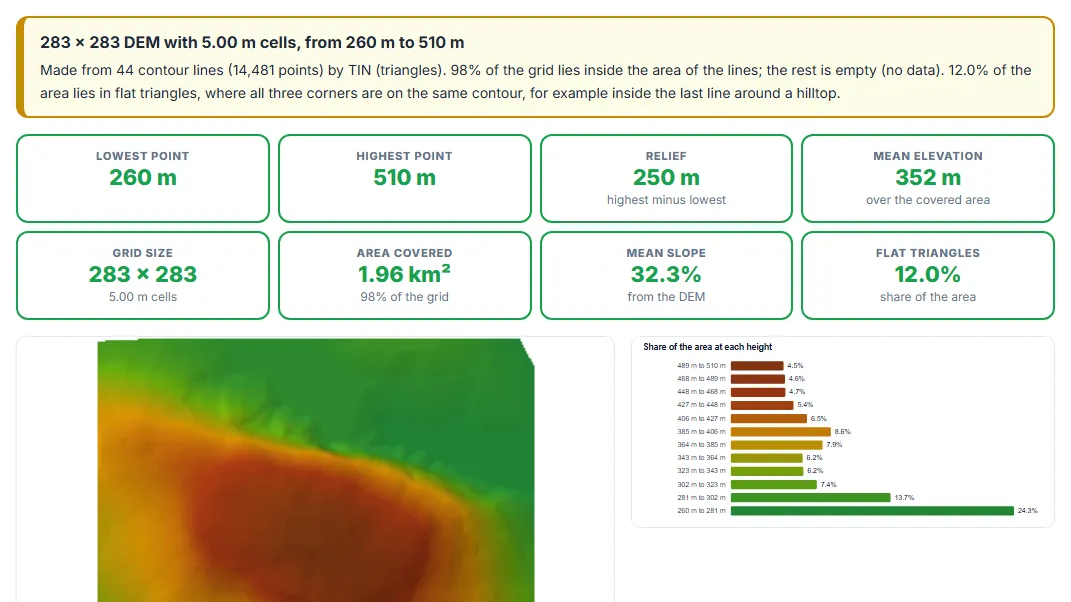This screenshot has width=1071, height=602.
Task: Select the 260 m value in Lowest Point card
Action: tap(143, 178)
